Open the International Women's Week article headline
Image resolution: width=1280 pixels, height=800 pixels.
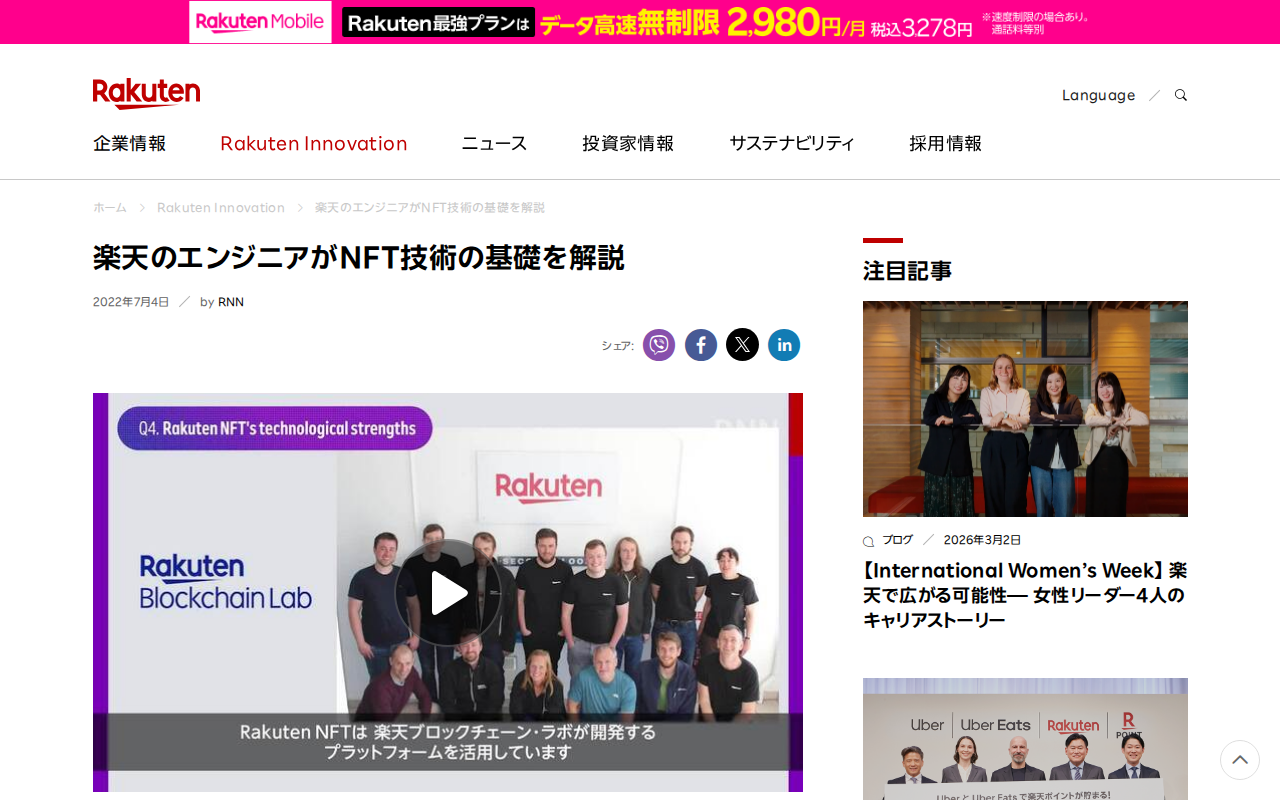click(x=1025, y=595)
